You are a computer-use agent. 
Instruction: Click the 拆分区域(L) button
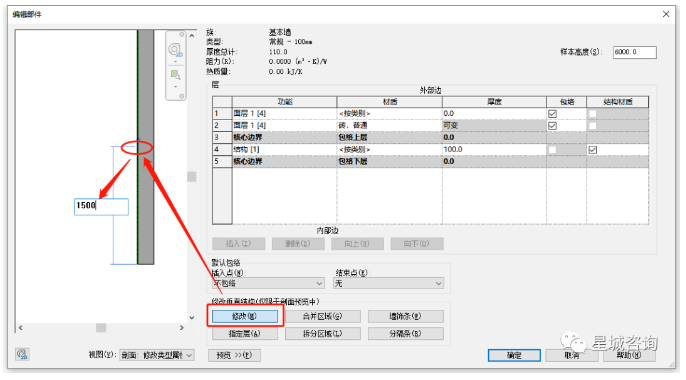click(x=323, y=334)
